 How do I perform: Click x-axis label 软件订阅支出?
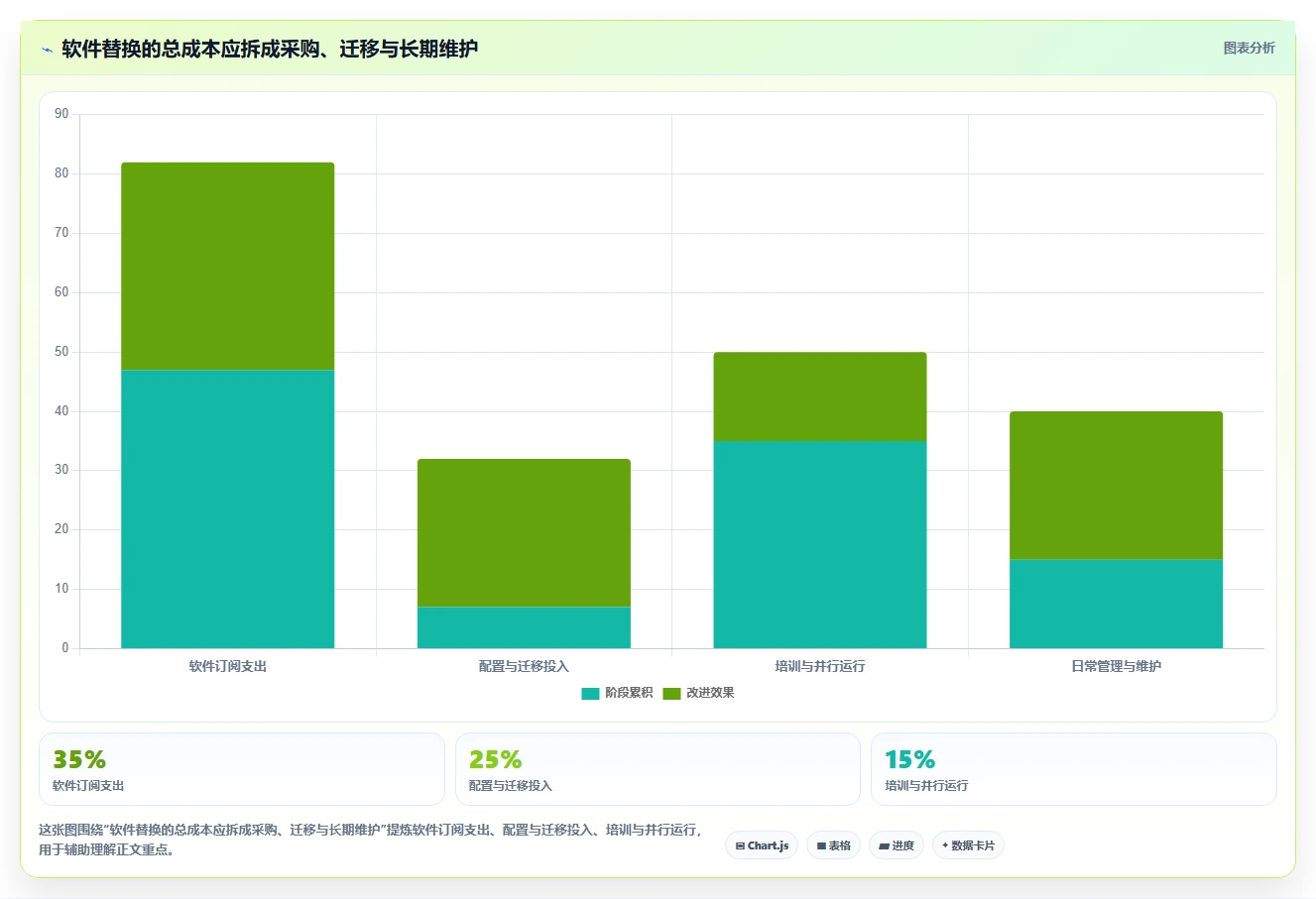228,666
